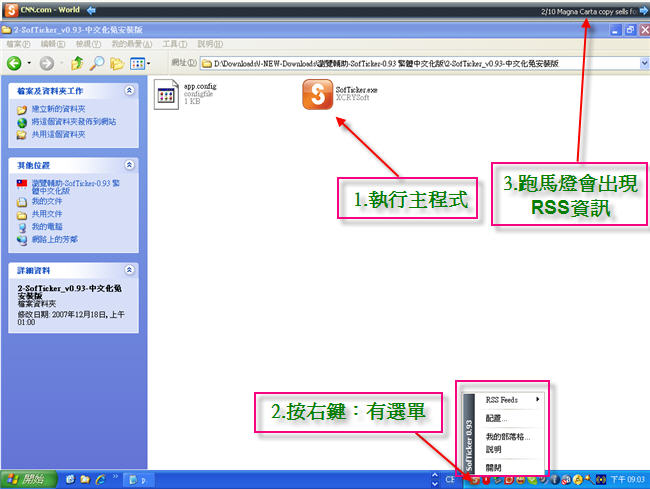The image size is (650, 489).
Task: Collapse the 詳細資料 panel
Action: [129, 270]
